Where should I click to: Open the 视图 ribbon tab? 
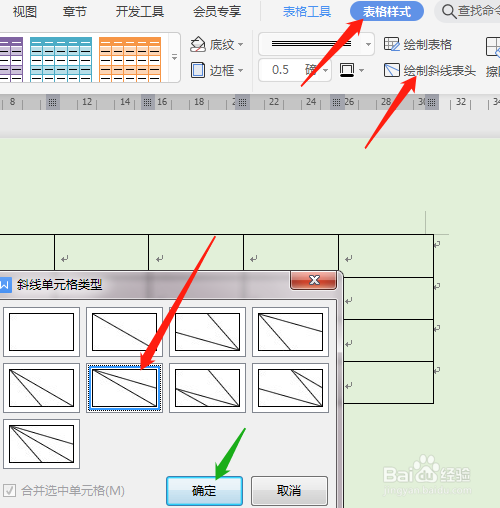point(25,12)
